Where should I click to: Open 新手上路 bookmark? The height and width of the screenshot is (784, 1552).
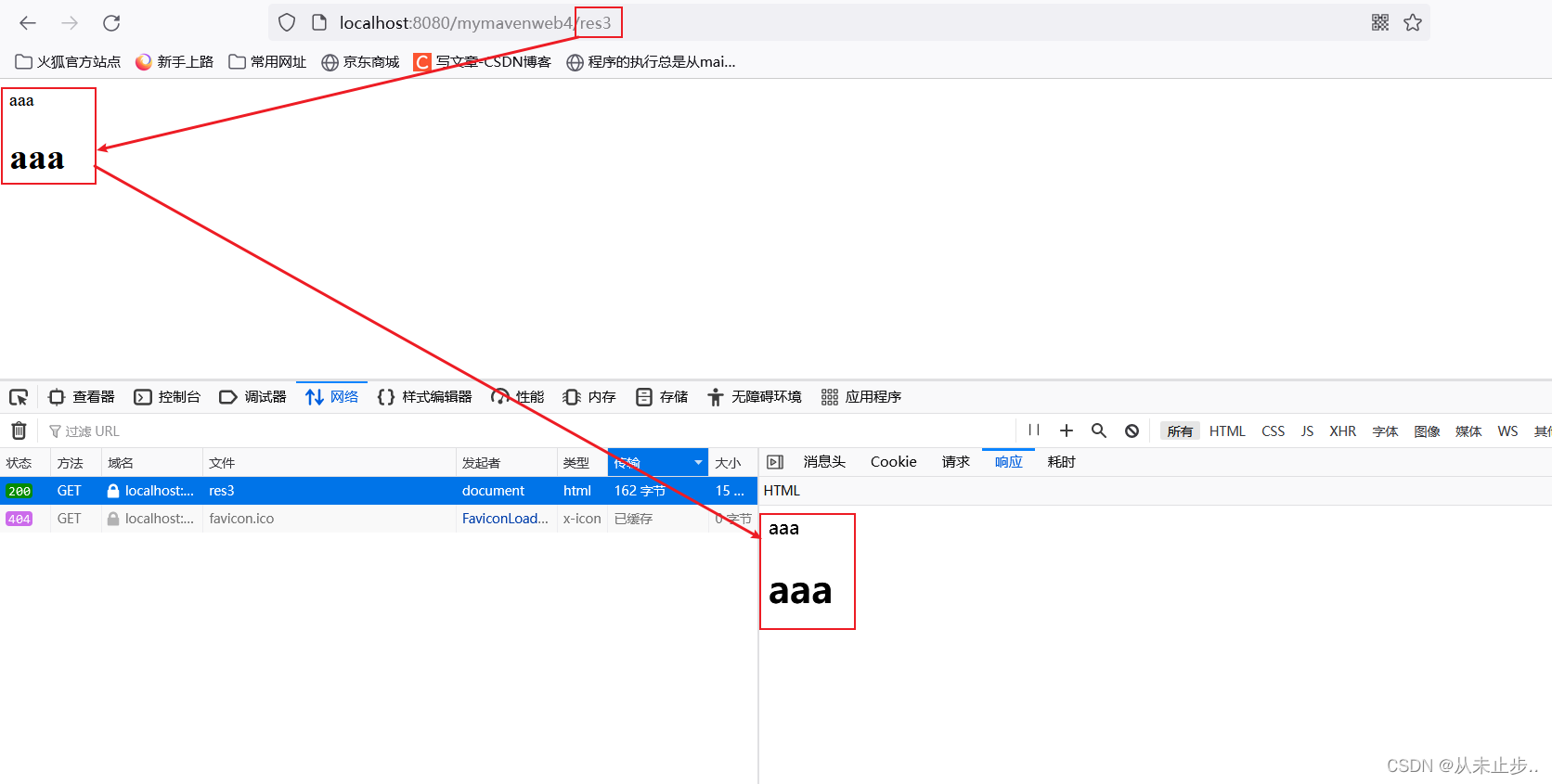175,62
